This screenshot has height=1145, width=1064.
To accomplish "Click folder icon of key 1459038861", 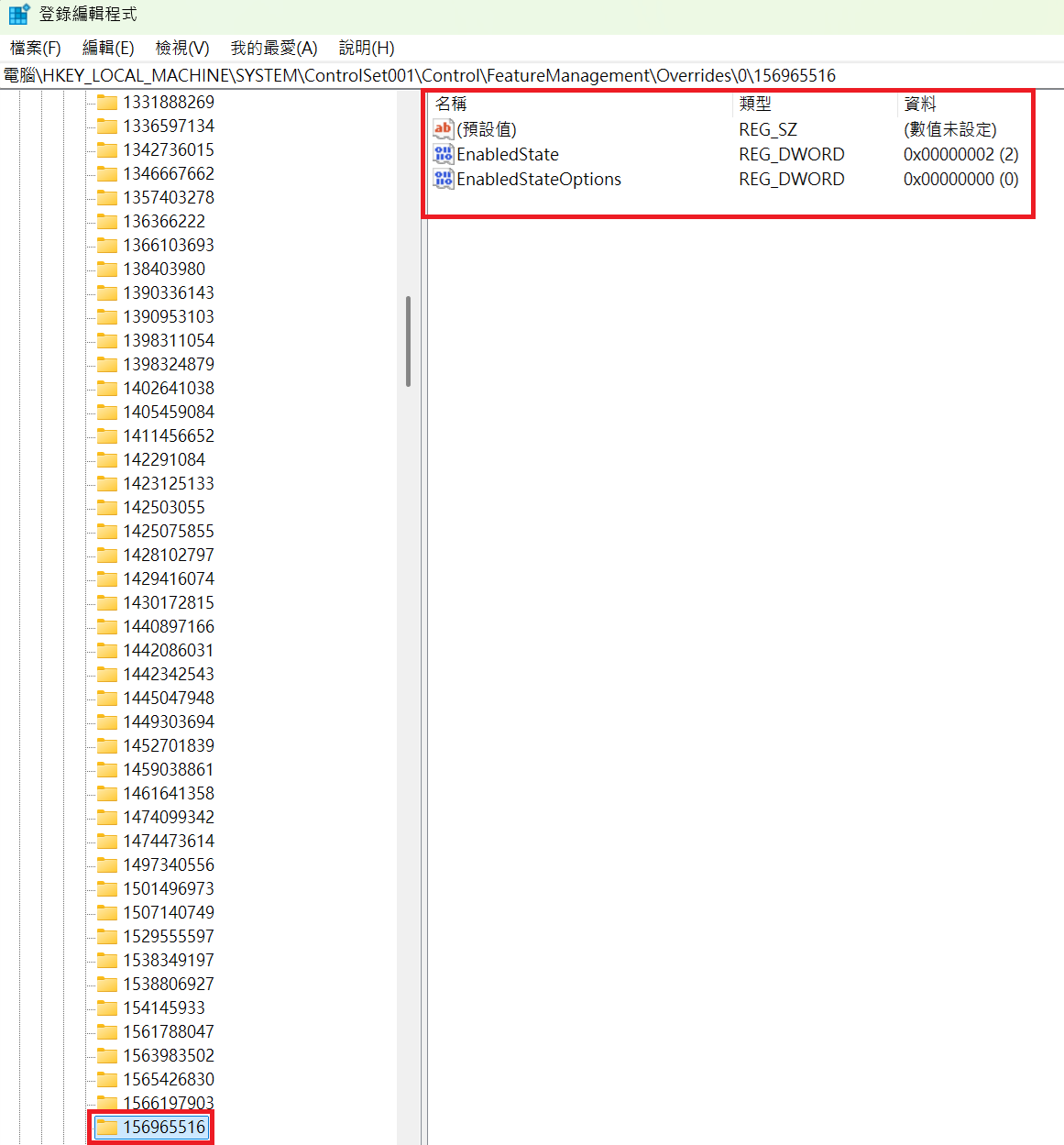I will coord(107,769).
